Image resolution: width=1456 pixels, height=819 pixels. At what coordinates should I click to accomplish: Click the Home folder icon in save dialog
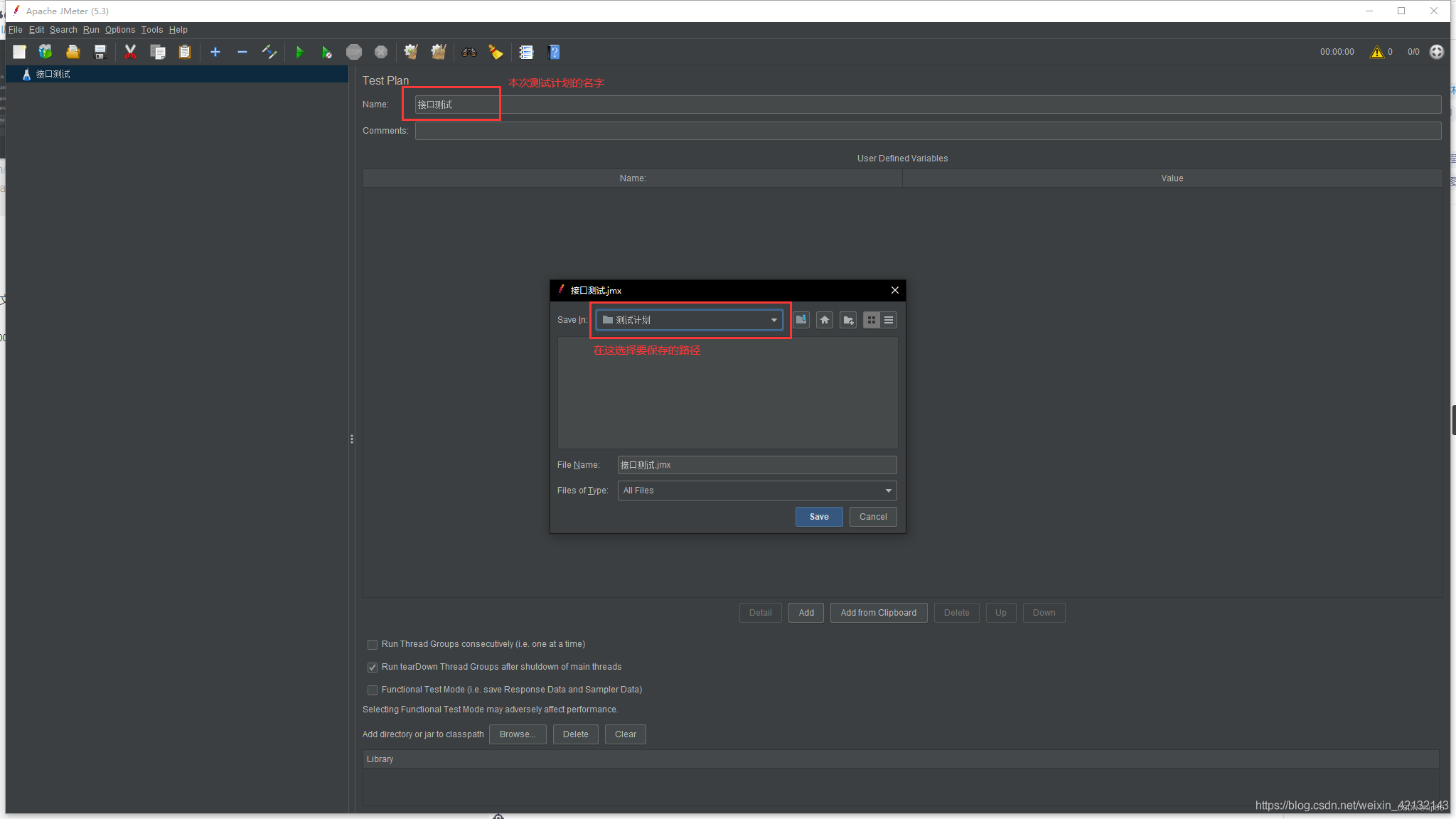tap(825, 320)
